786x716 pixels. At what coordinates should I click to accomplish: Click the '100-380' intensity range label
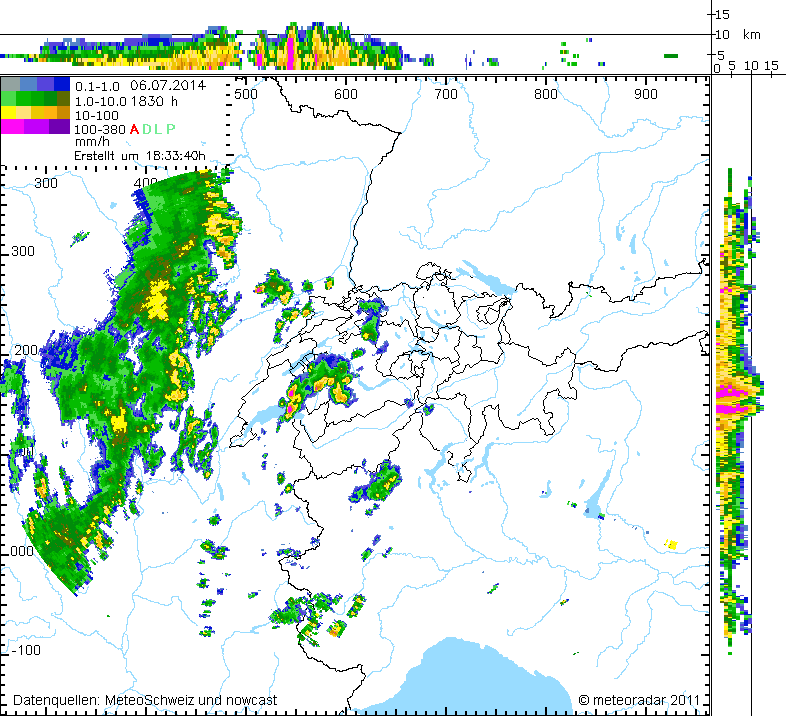pos(100,129)
